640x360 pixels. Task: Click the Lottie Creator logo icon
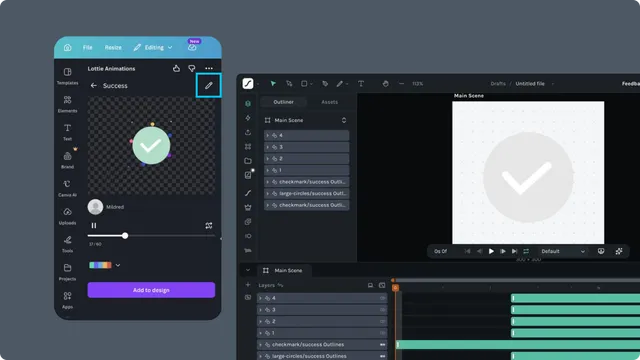pos(248,83)
